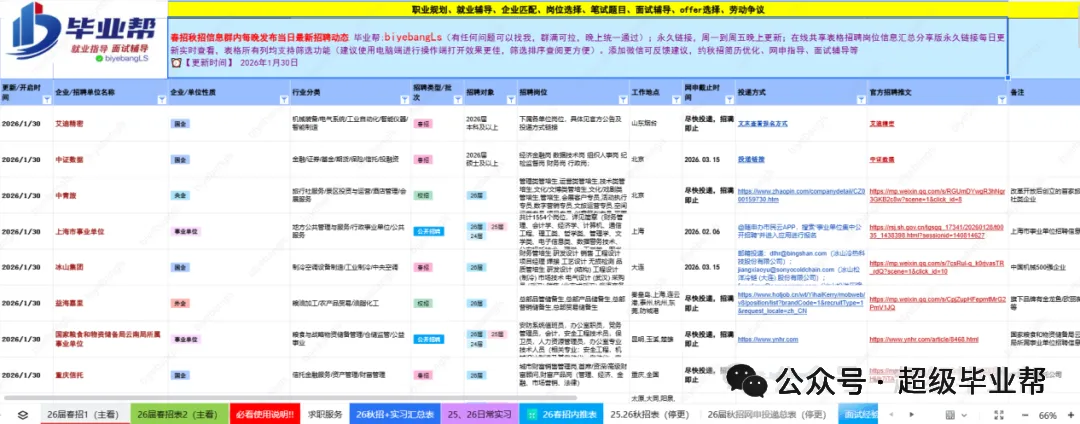Image resolution: width=1080 pixels, height=424 pixels.
Task: Zoom in with the plus icon
Action: pyautogui.click(x=1070, y=415)
